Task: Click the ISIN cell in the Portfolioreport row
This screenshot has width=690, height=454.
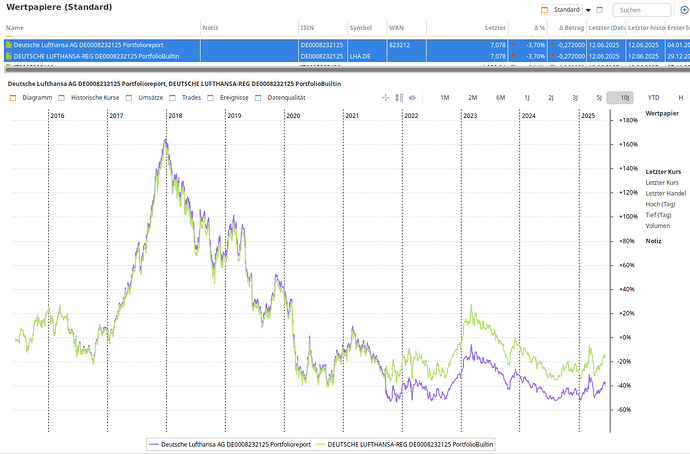Action: click(x=322, y=45)
